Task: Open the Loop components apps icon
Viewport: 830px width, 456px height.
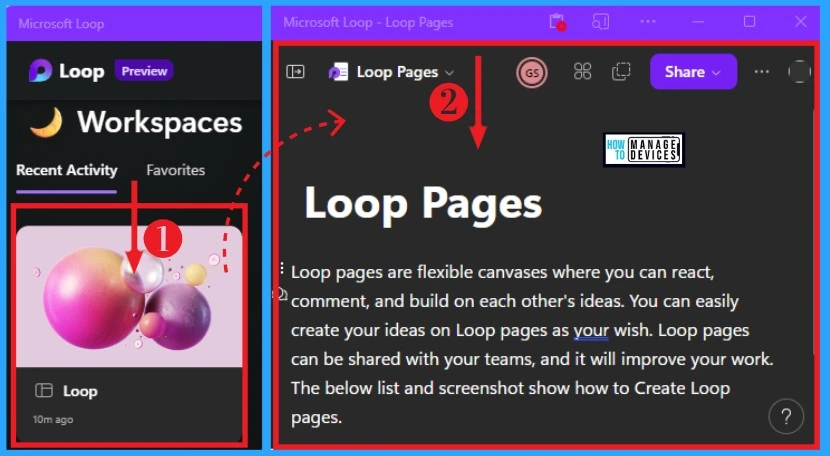Action: 582,71
